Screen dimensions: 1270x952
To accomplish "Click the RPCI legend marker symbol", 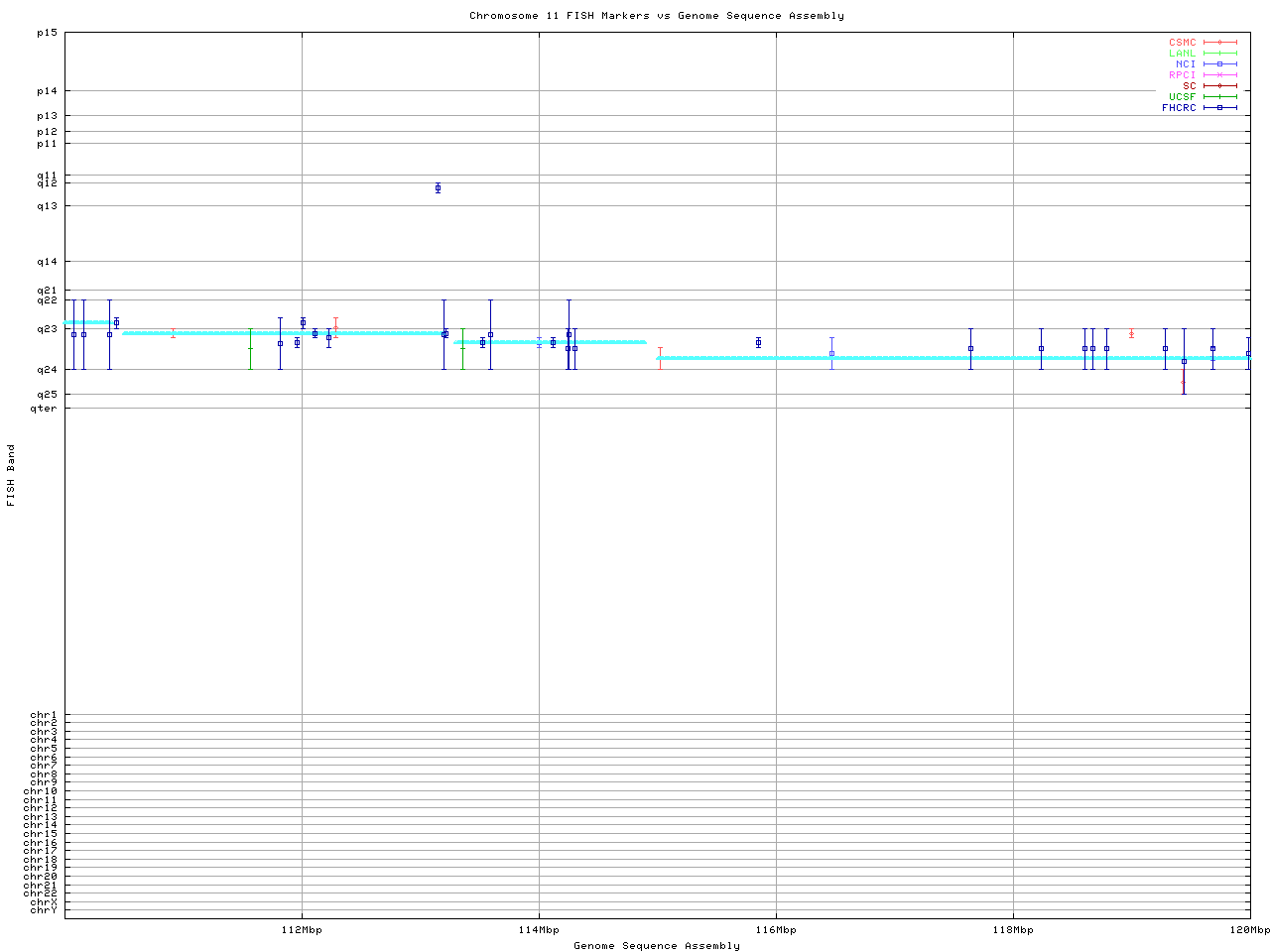I will click(1219, 75).
